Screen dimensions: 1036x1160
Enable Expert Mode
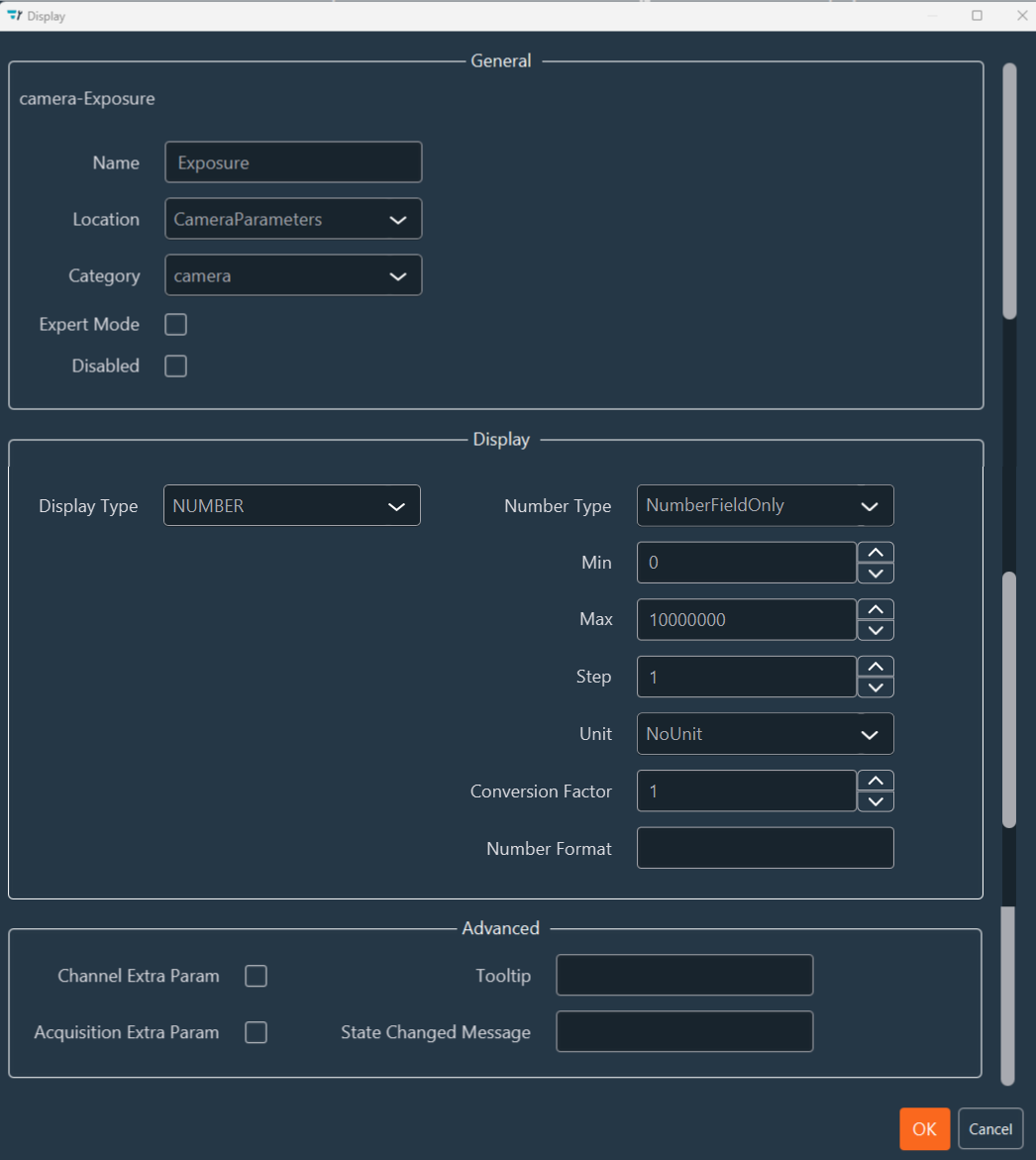point(175,324)
